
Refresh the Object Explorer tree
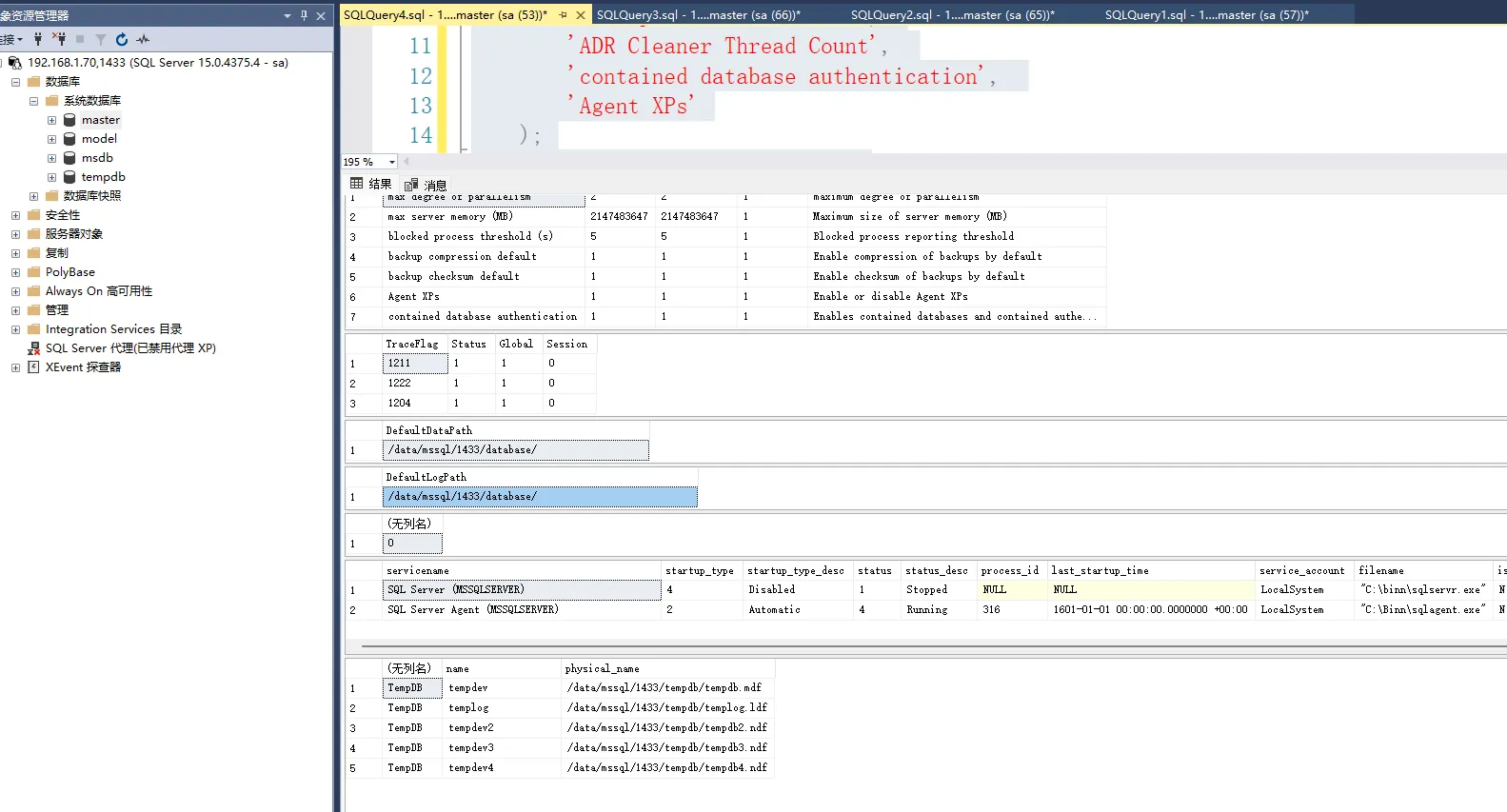[x=122, y=39]
